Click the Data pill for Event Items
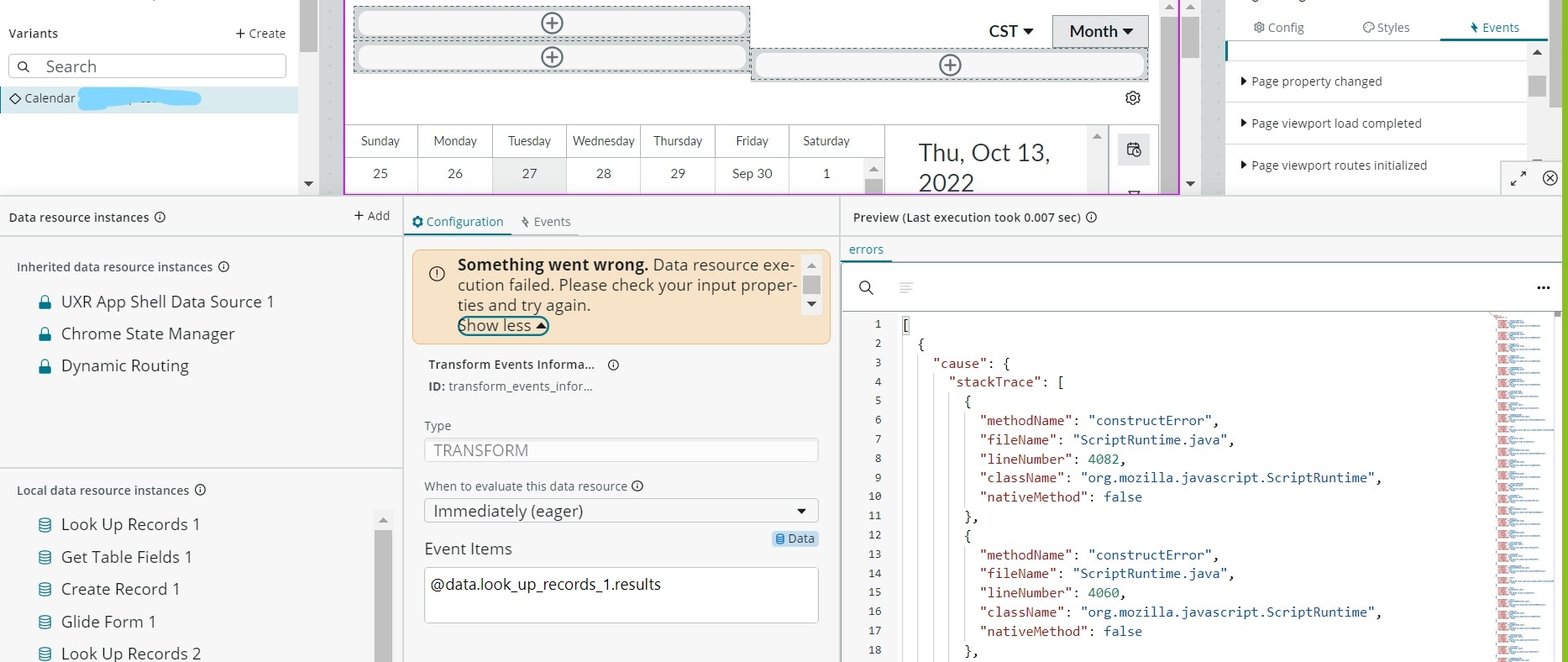This screenshot has height=662, width=1568. (x=794, y=539)
